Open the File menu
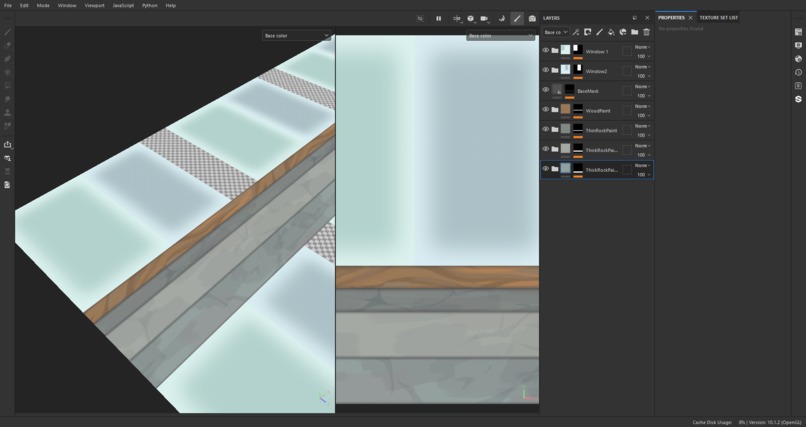 [x=8, y=5]
